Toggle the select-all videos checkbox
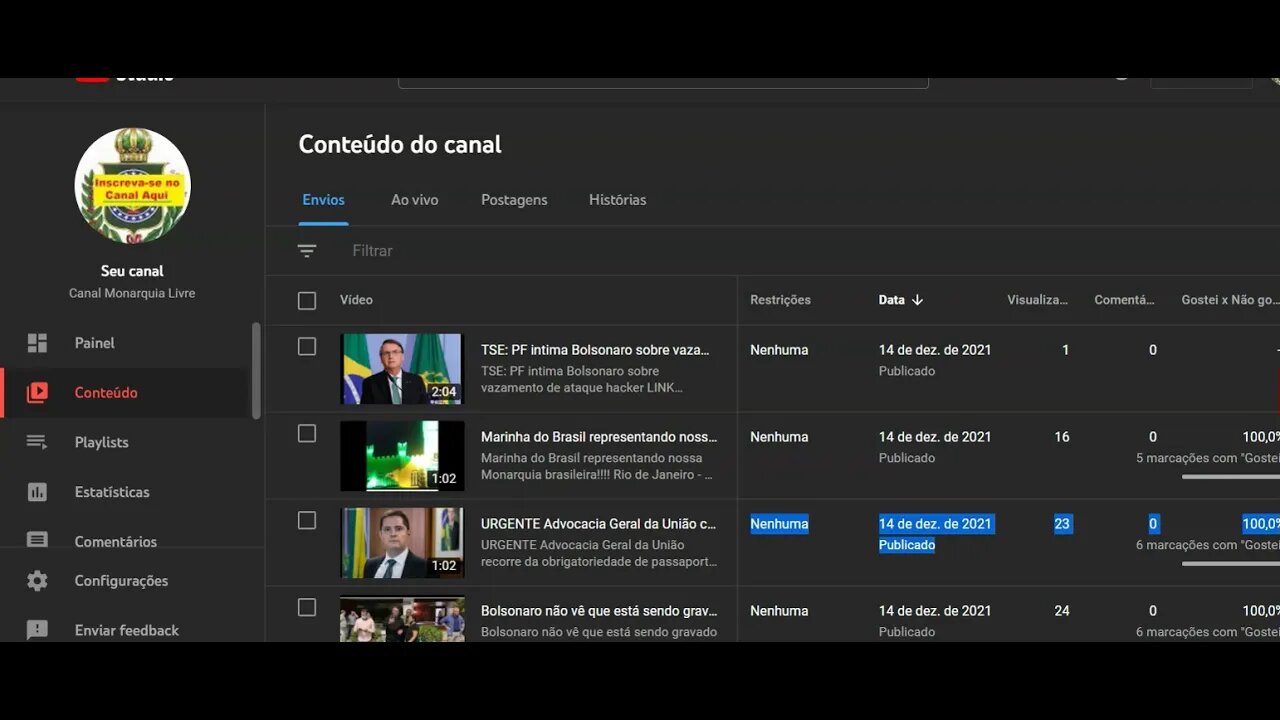Screen dimensions: 1280x720 [x=307, y=301]
